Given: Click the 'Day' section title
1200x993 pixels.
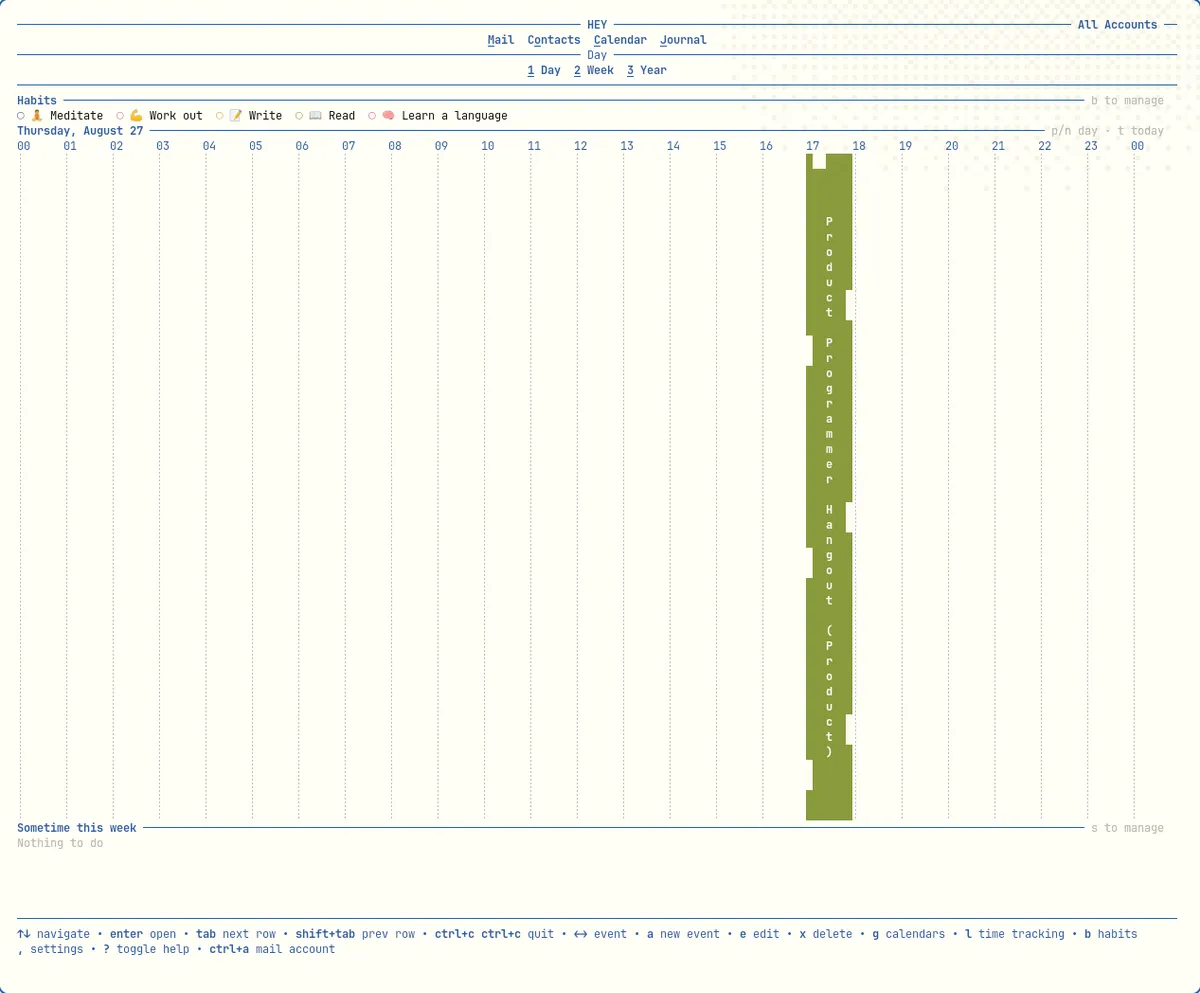Looking at the screenshot, I should pos(597,55).
